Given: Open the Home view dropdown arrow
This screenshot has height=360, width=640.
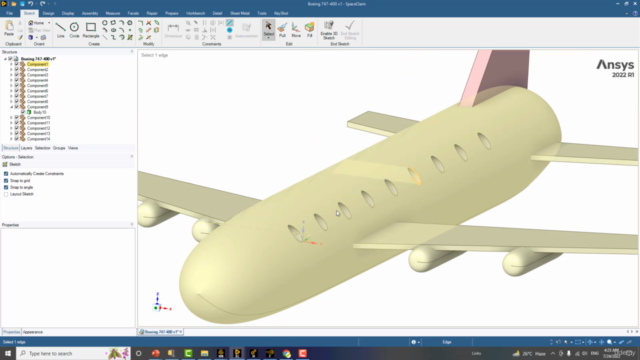Looking at the screenshot, I should click(x=49, y=23).
